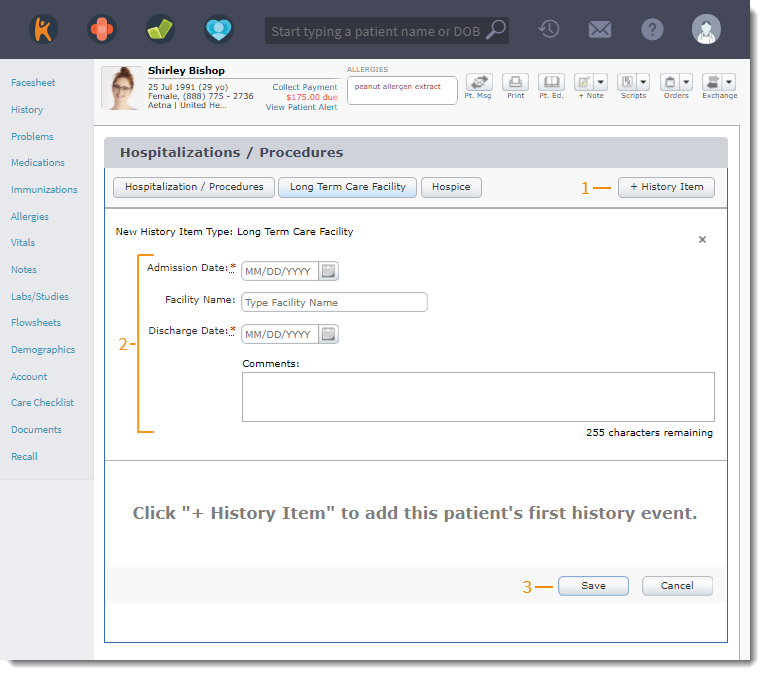The width and height of the screenshot is (765, 675).
Task: Open Notes in the sidebar
Action: 23,270
